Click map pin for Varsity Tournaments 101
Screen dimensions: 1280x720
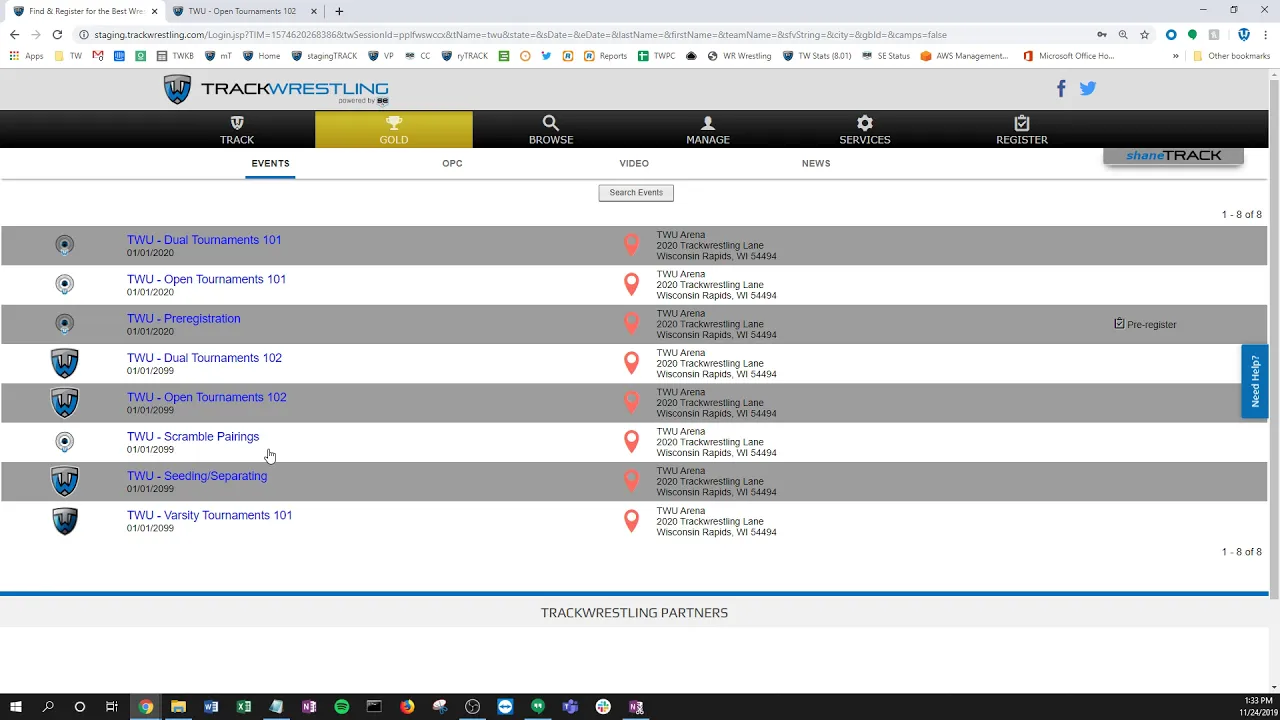point(631,521)
